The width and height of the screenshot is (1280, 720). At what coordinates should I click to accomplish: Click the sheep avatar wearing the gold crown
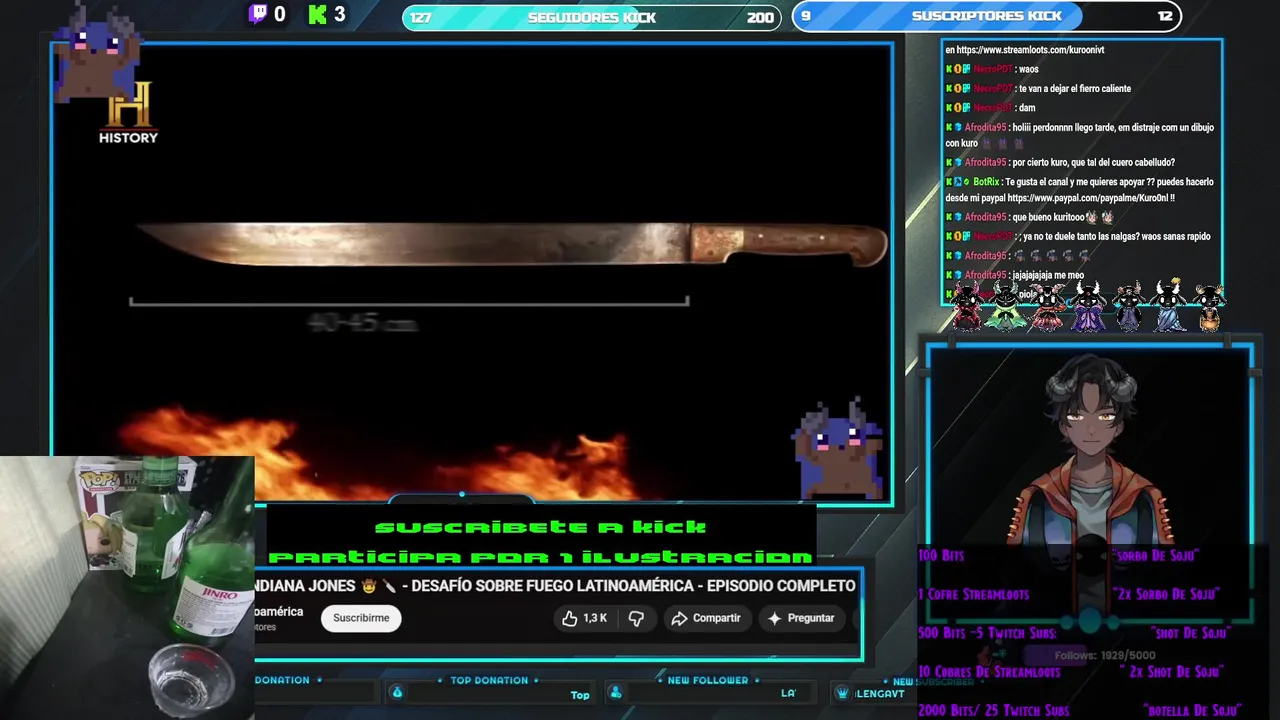pyautogui.click(x=1168, y=305)
